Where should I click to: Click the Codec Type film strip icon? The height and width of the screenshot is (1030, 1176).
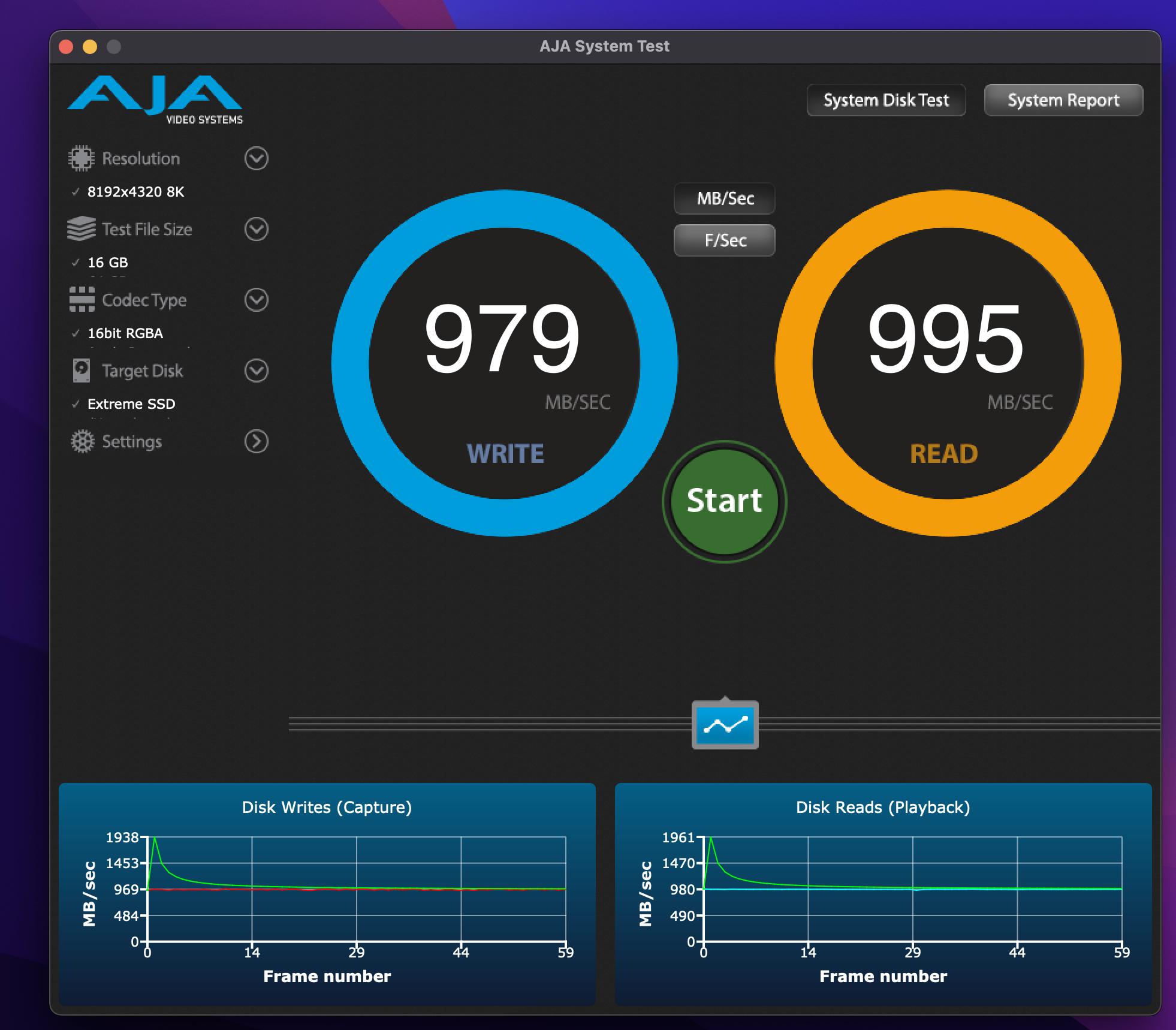82,300
